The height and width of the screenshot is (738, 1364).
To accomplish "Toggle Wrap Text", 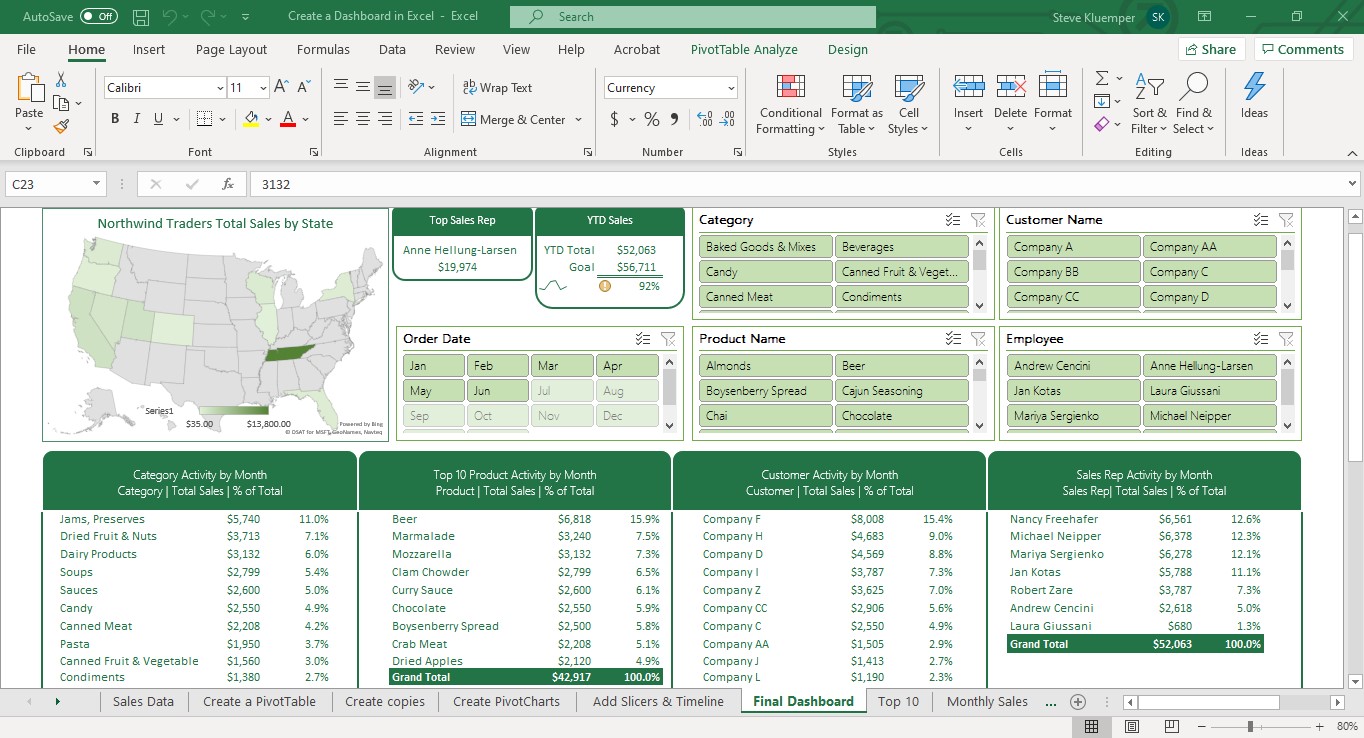I will coord(497,87).
